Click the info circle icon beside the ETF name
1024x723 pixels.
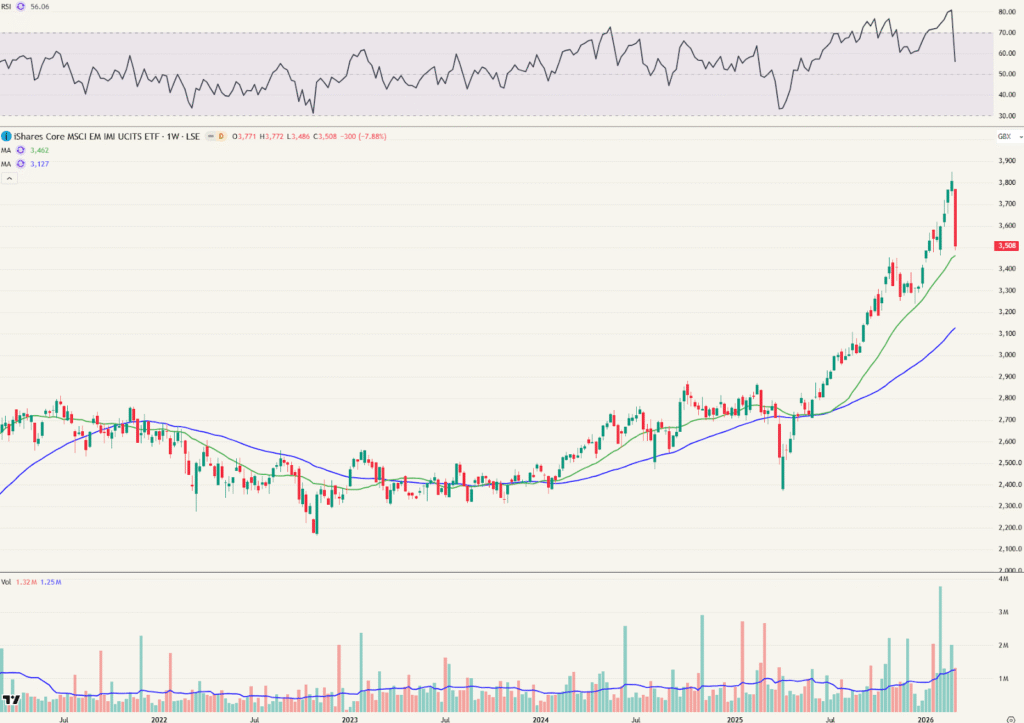7,136
